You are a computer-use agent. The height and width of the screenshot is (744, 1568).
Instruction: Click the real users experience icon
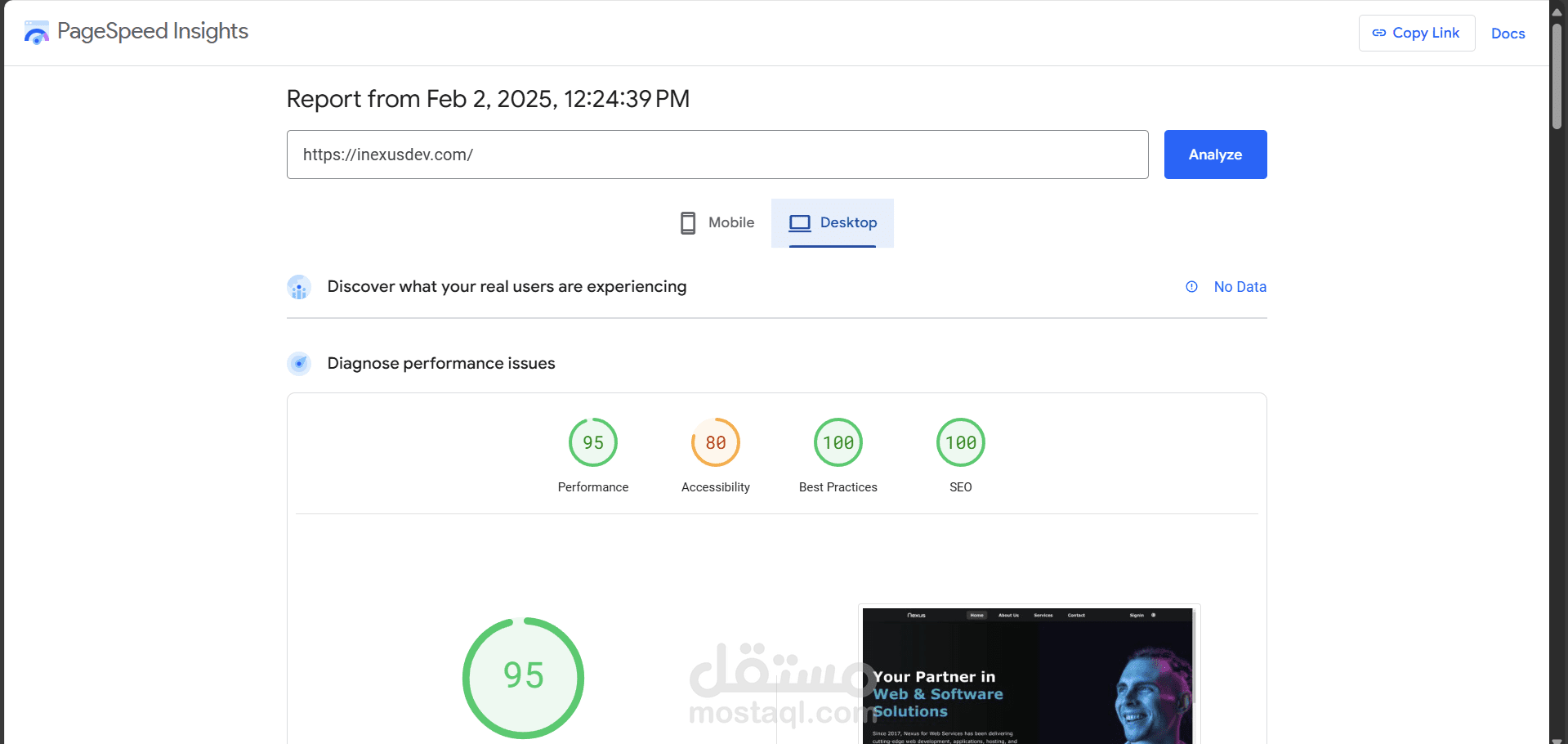point(299,287)
